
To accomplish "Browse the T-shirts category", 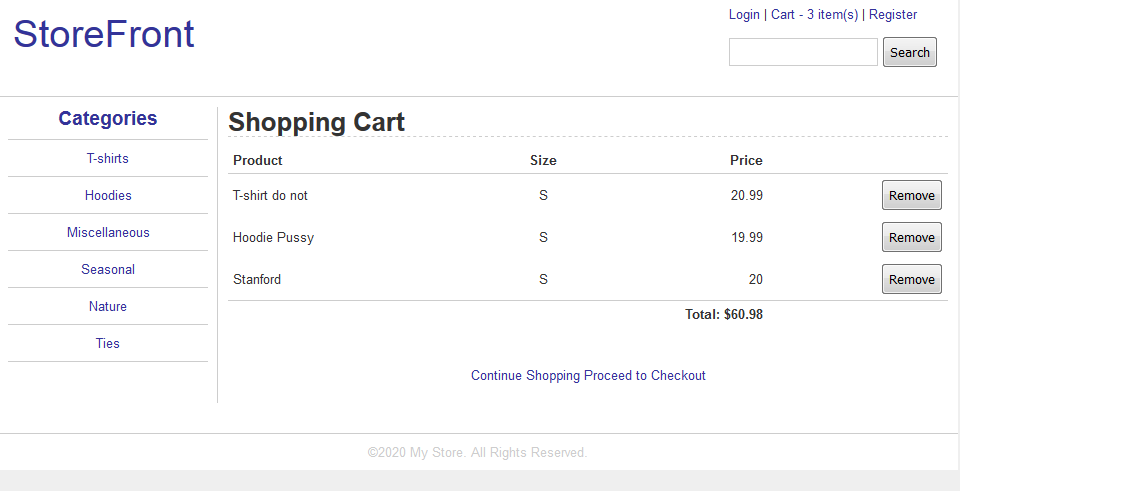I will [x=108, y=158].
